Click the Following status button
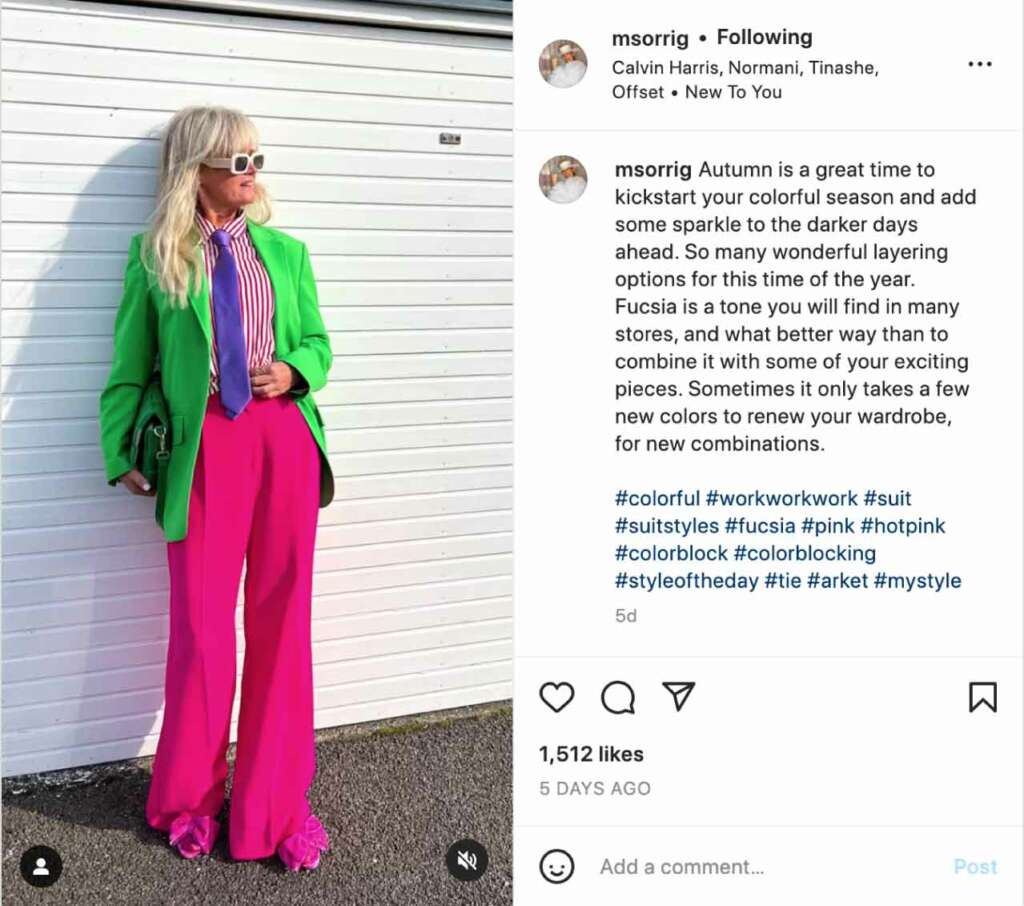The width and height of the screenshot is (1024, 906). [x=765, y=37]
